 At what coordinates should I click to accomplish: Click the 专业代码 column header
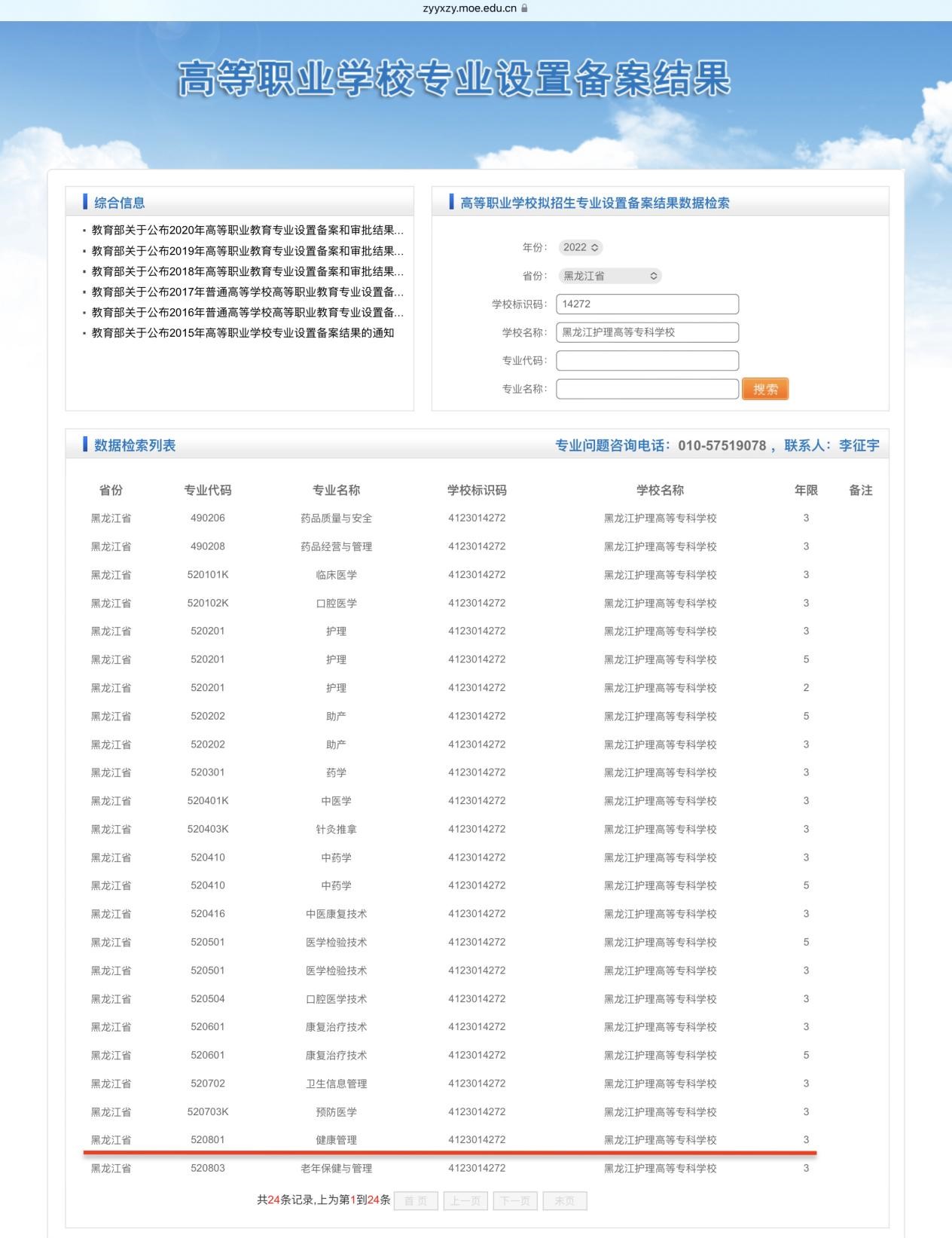click(208, 491)
